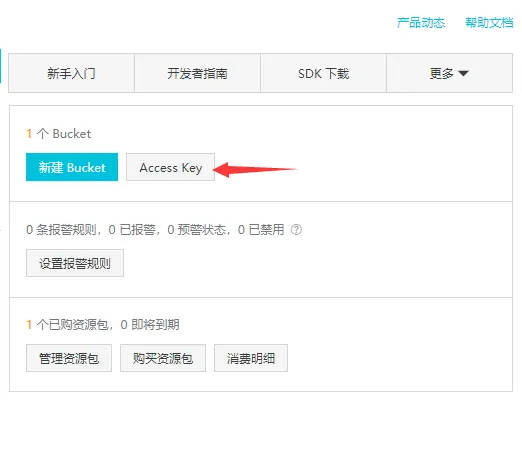Select the SDK 下载 tab
522x463 pixels.
(x=323, y=73)
